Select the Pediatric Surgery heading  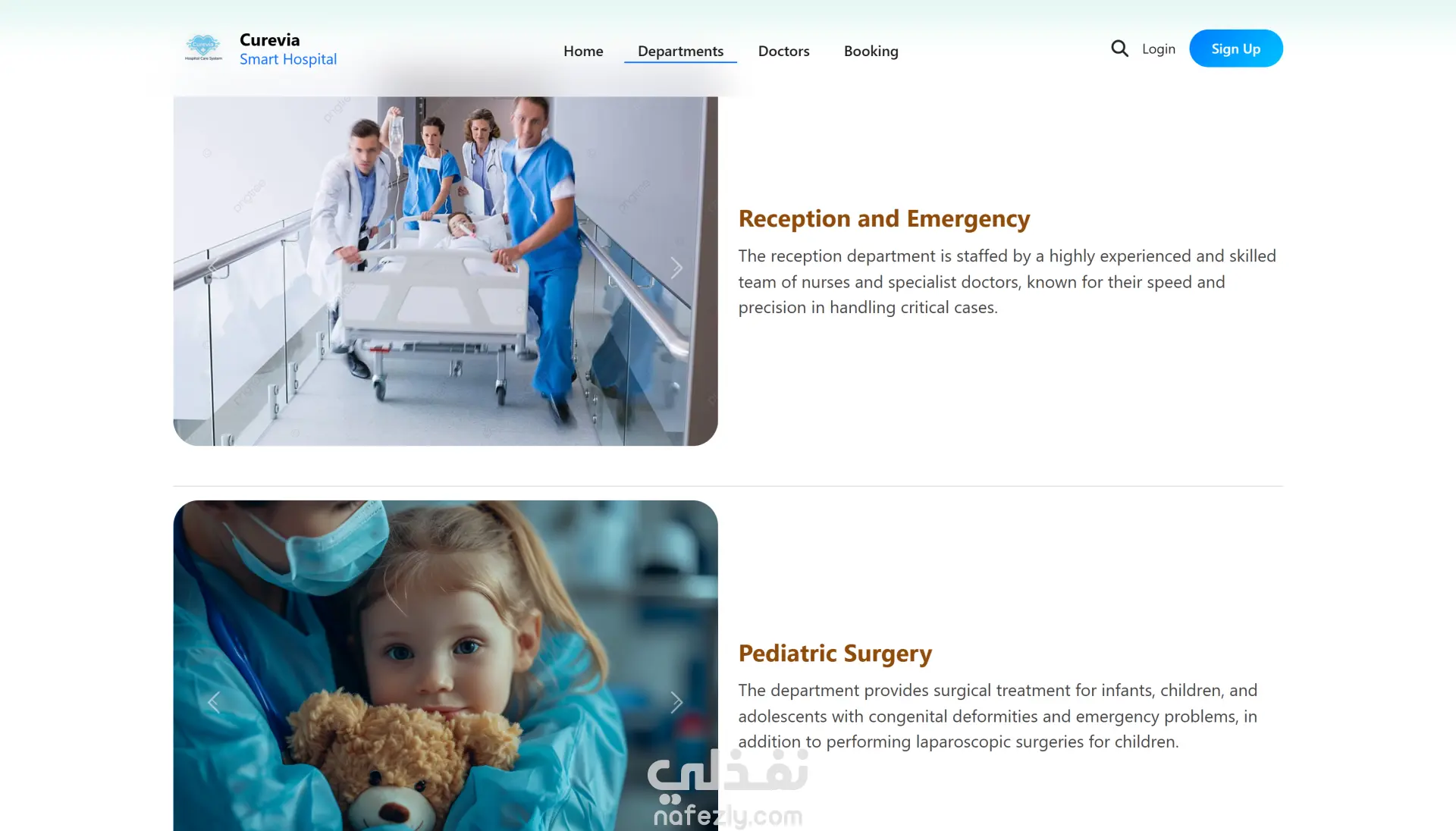click(x=835, y=653)
